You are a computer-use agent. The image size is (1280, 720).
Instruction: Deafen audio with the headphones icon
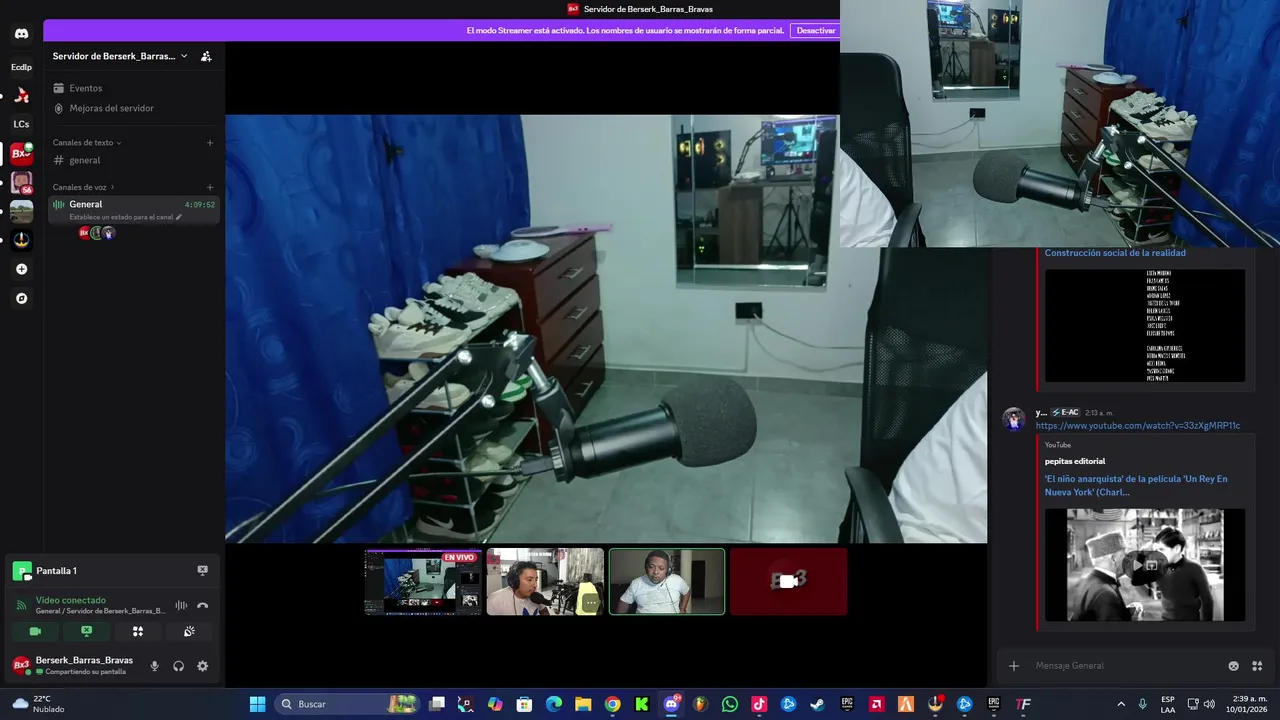pos(178,666)
